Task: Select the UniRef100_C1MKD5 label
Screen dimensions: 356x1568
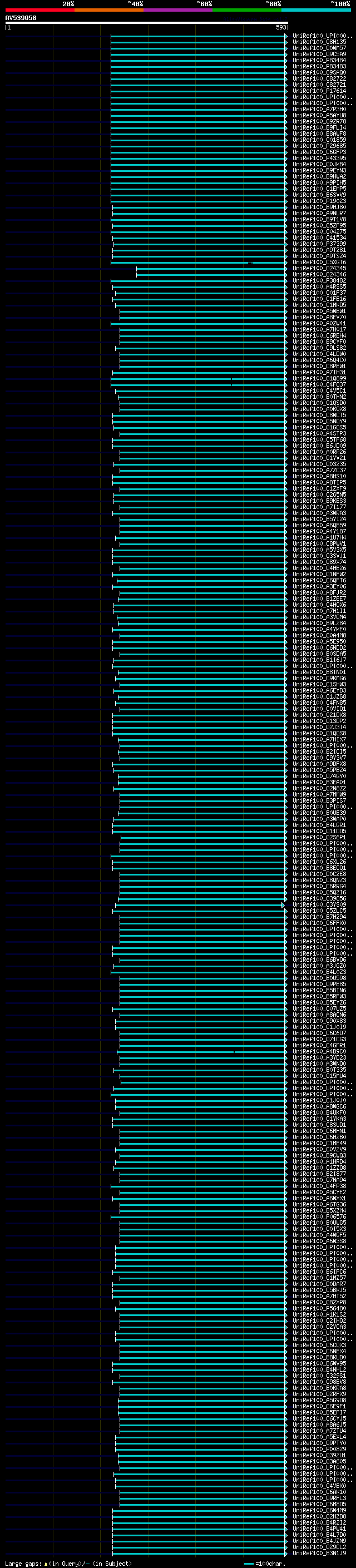Action: pyautogui.click(x=319, y=305)
